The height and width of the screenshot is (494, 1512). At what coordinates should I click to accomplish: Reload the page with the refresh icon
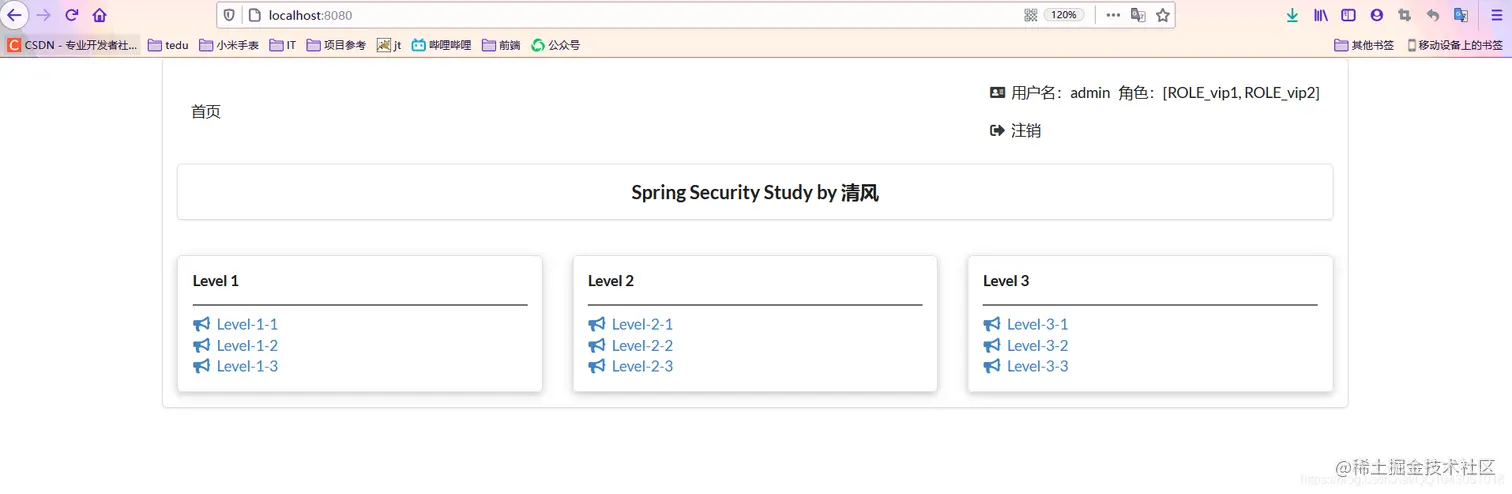(72, 15)
